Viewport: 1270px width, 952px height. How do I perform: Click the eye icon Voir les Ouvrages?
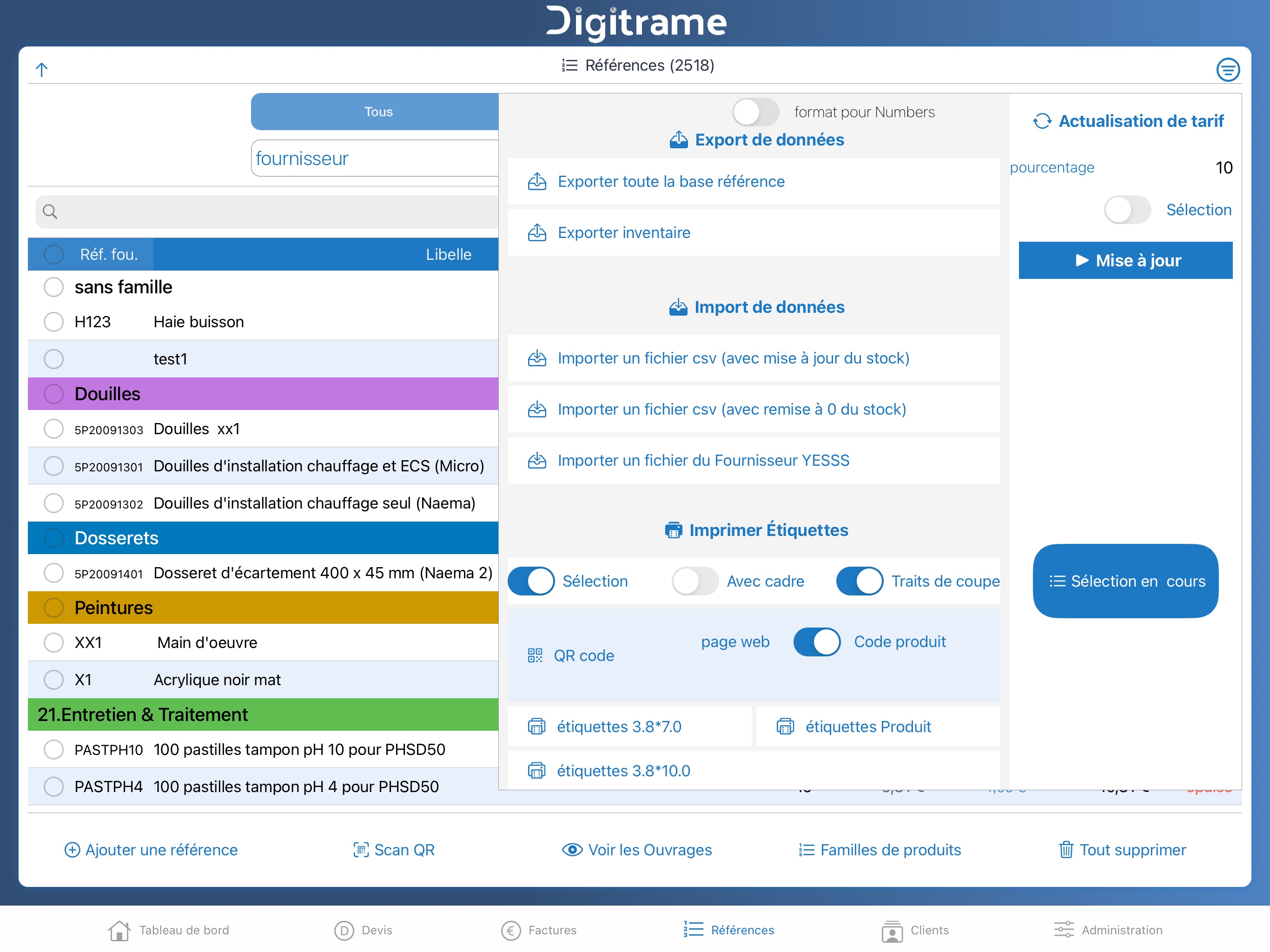[x=572, y=850]
